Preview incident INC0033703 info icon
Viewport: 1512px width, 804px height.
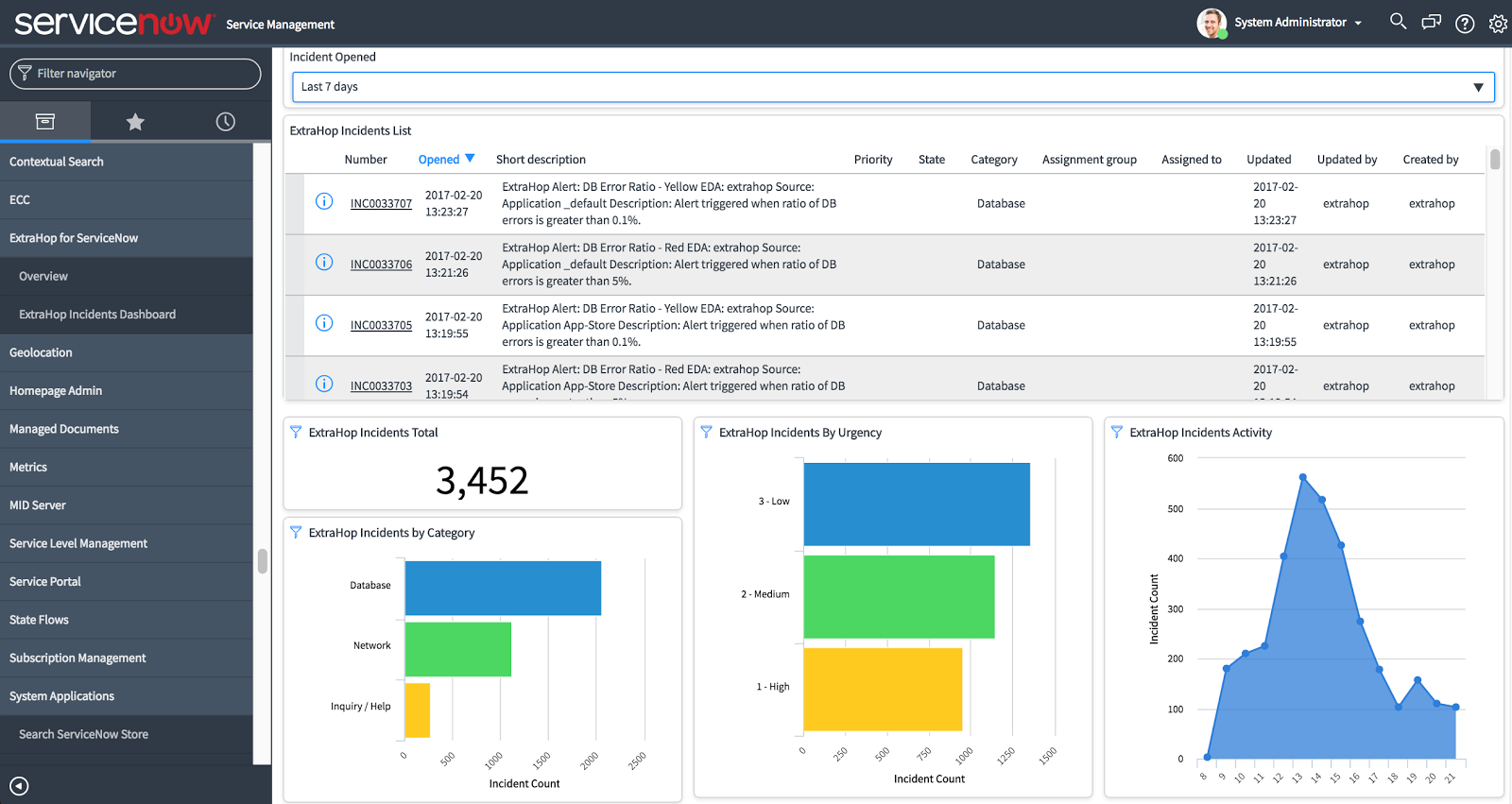point(324,384)
